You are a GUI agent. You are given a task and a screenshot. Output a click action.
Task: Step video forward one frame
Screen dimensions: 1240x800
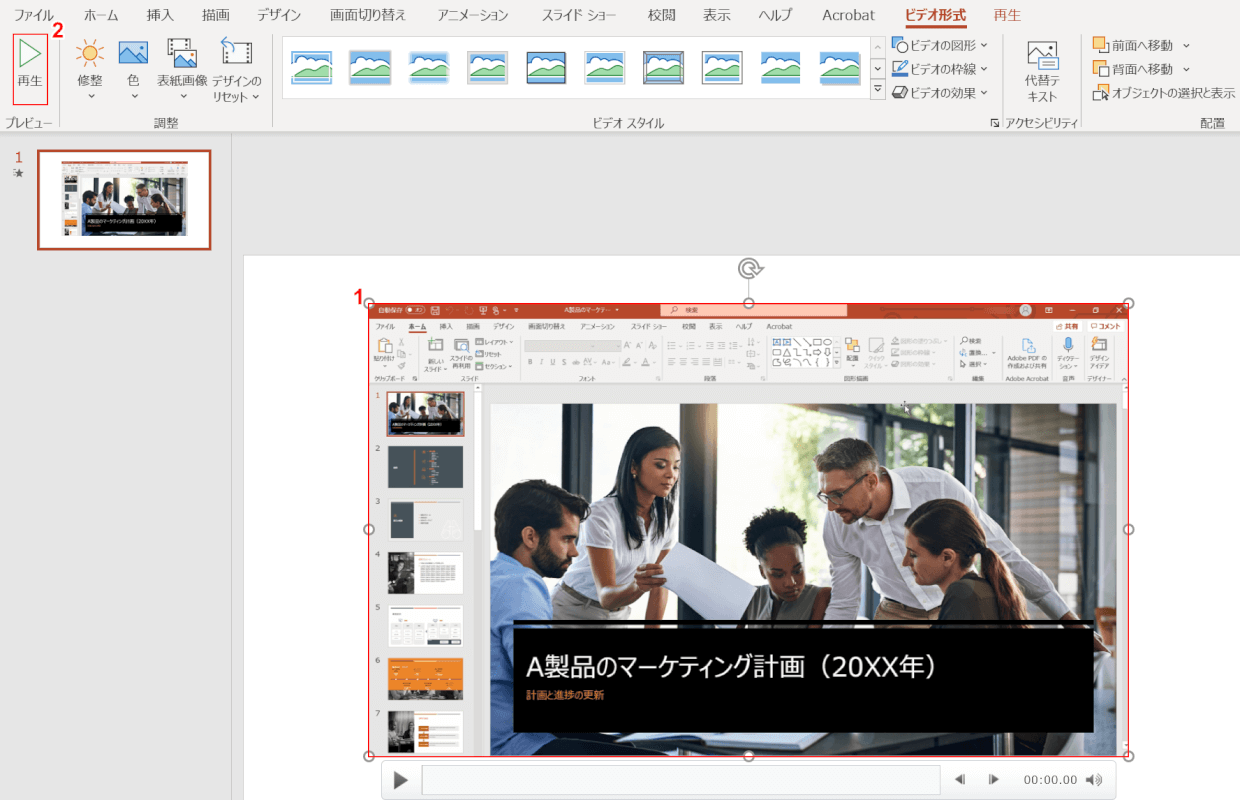point(993,780)
